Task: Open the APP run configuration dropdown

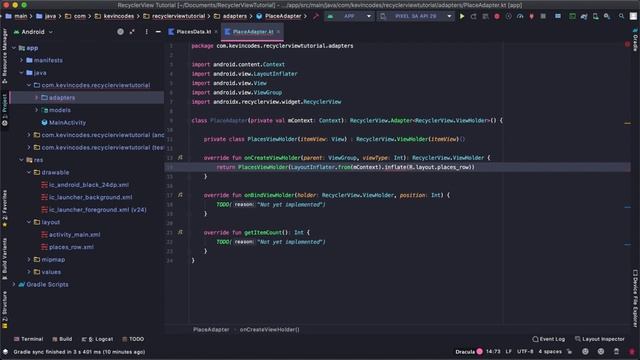Action: (x=349, y=16)
